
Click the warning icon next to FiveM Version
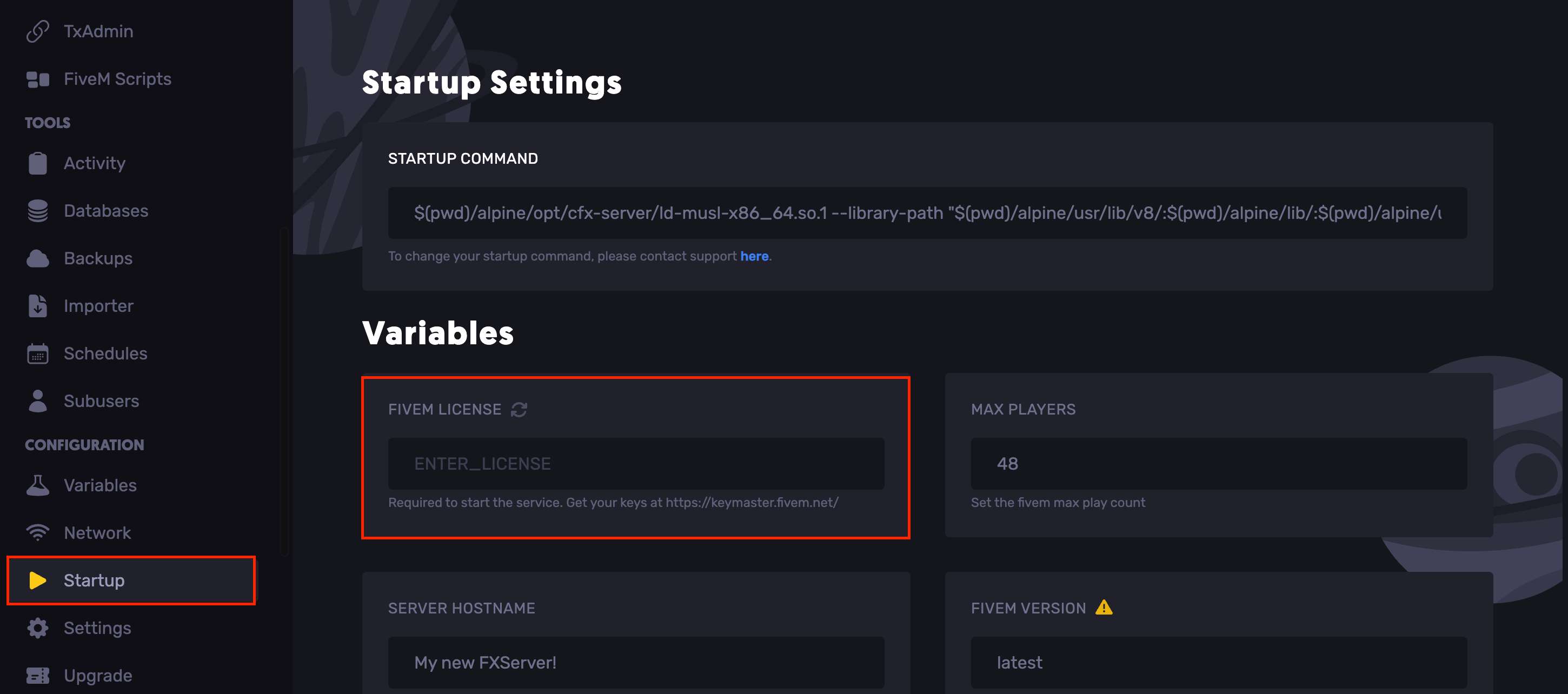[x=1104, y=608]
